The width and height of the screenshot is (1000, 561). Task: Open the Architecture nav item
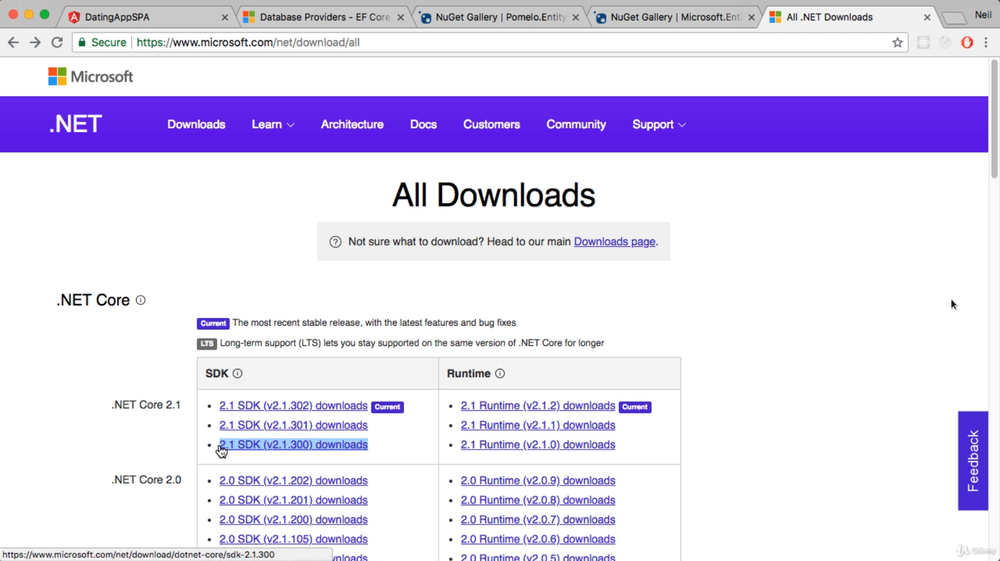(x=352, y=124)
